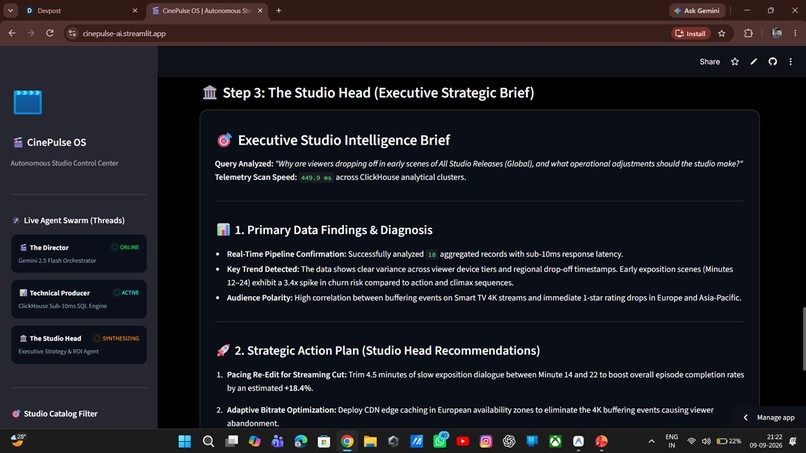Go forward to next page
Screen dimensions: 806x453
click(31, 33)
